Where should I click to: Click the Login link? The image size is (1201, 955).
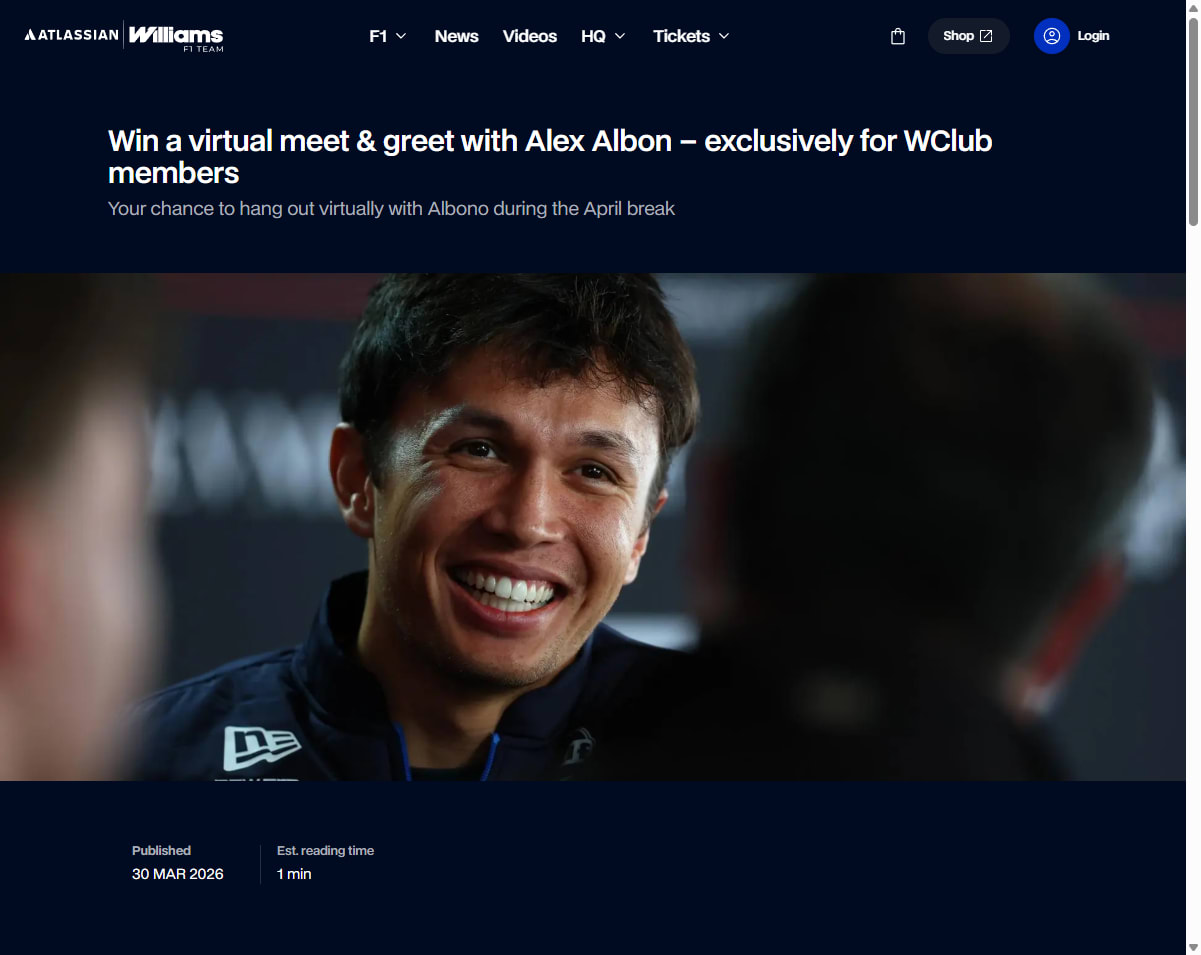(1093, 36)
